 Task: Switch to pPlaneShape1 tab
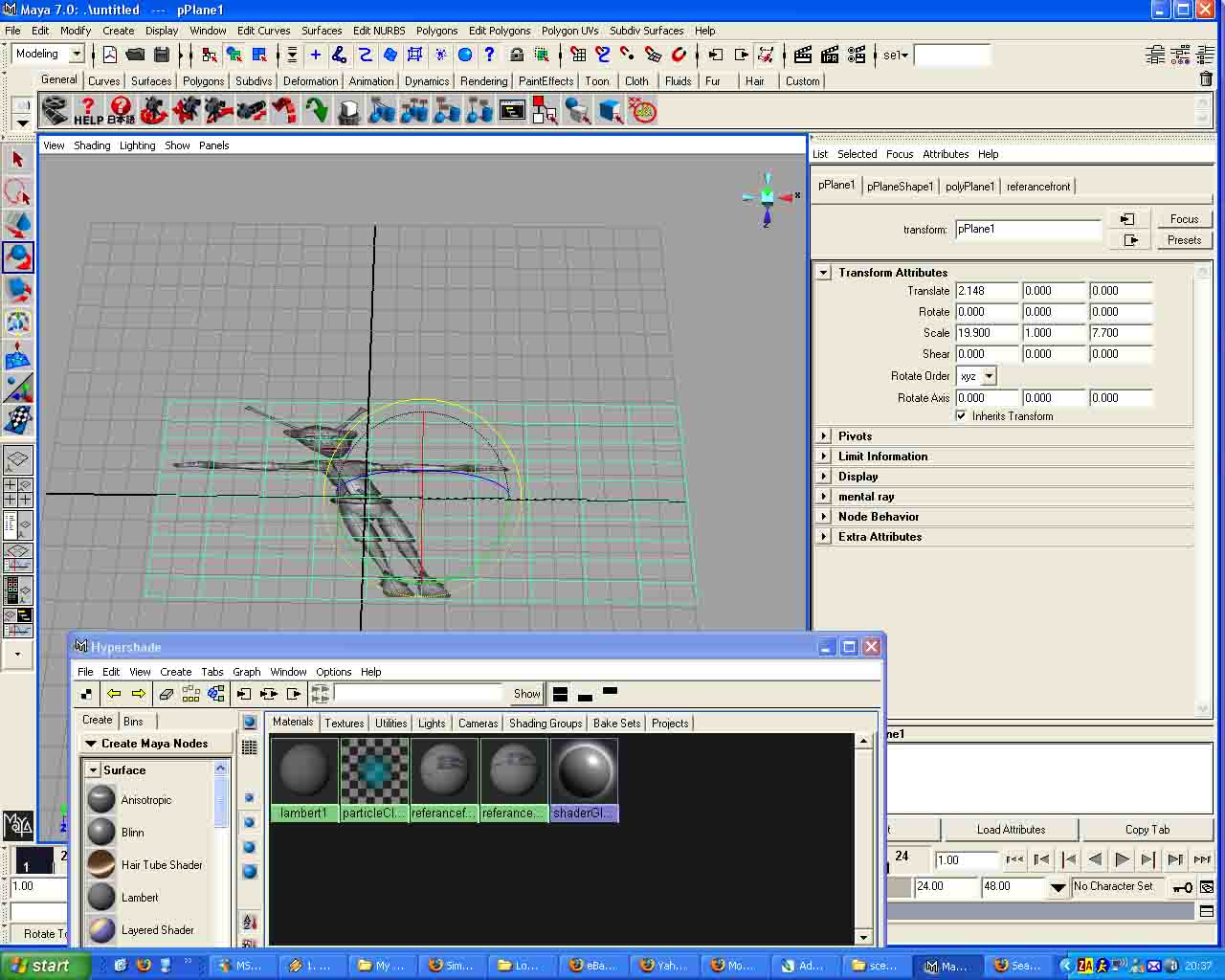tap(900, 187)
